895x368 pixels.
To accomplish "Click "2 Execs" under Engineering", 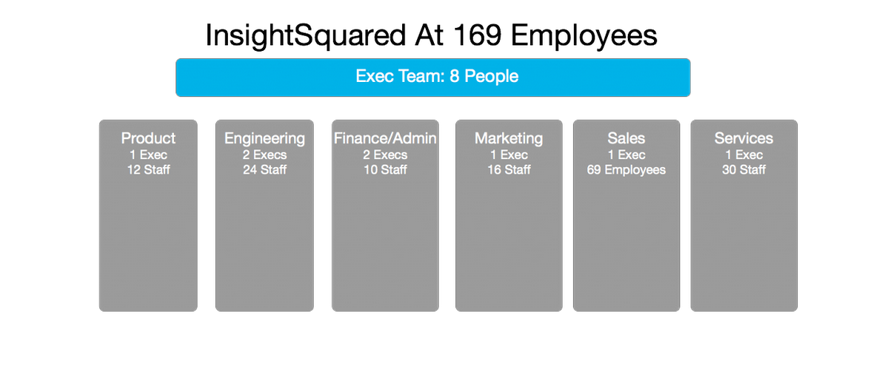I will [x=264, y=155].
